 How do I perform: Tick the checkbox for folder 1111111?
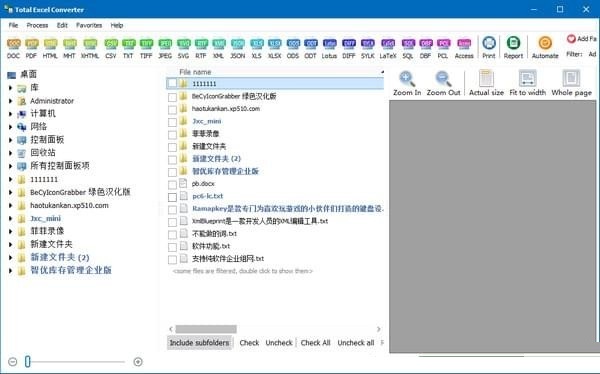click(172, 83)
